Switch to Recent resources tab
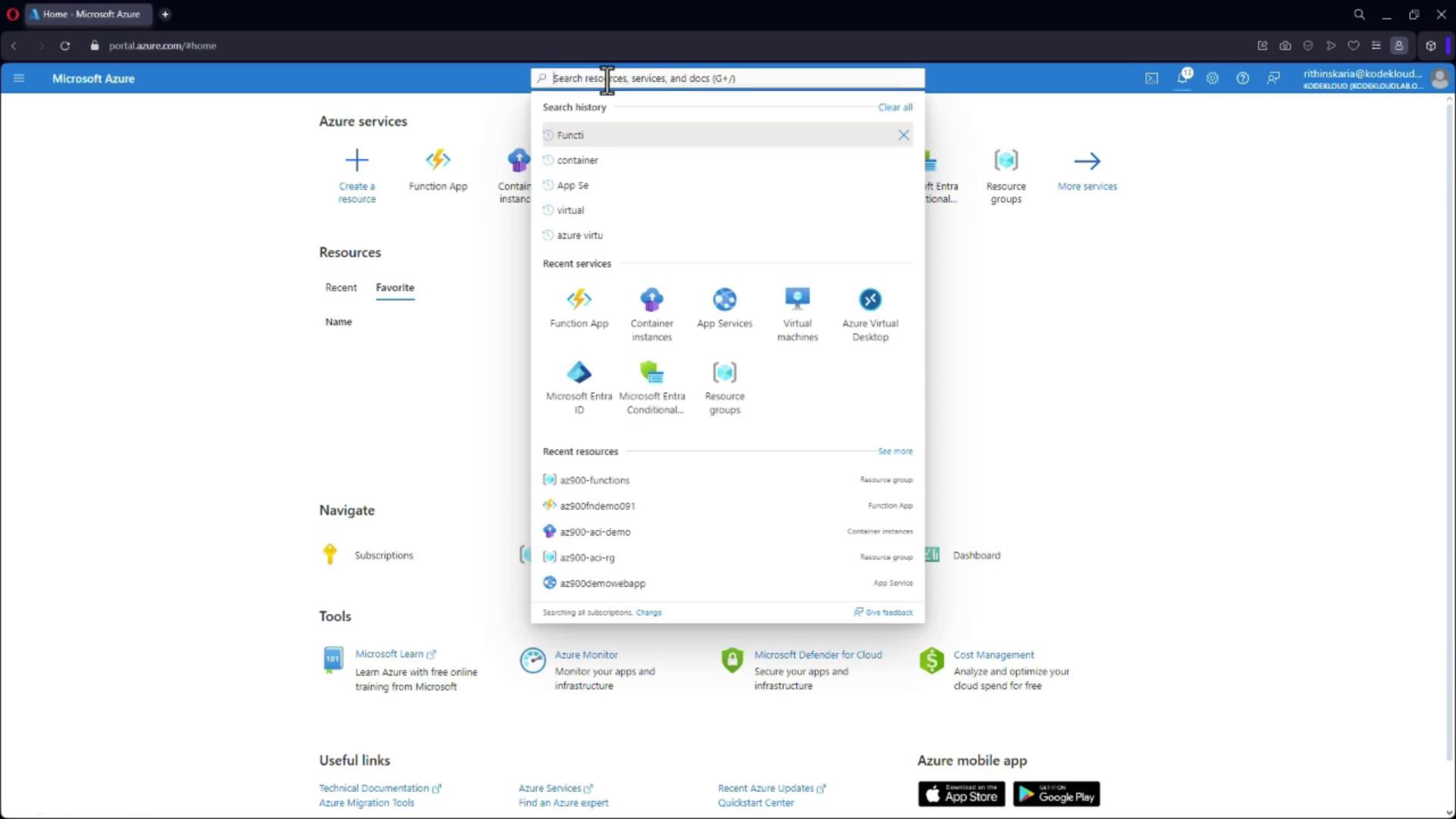The width and height of the screenshot is (1456, 819). click(x=340, y=287)
